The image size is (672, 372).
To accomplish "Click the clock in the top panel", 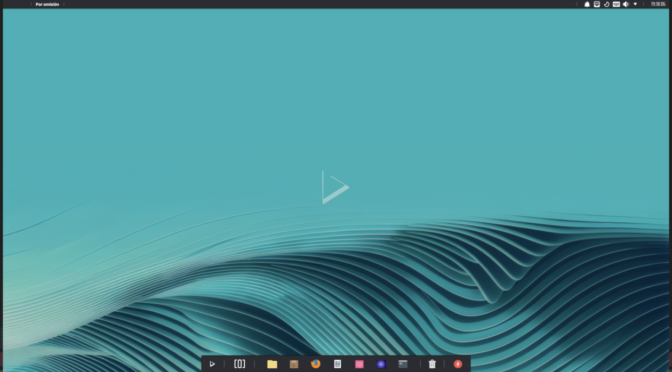I will pos(658,4).
